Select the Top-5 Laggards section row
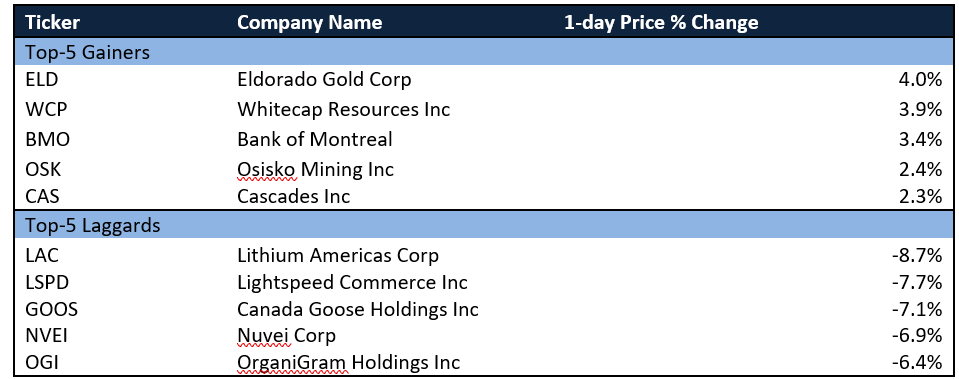This screenshot has width=959, height=379. pos(483,225)
